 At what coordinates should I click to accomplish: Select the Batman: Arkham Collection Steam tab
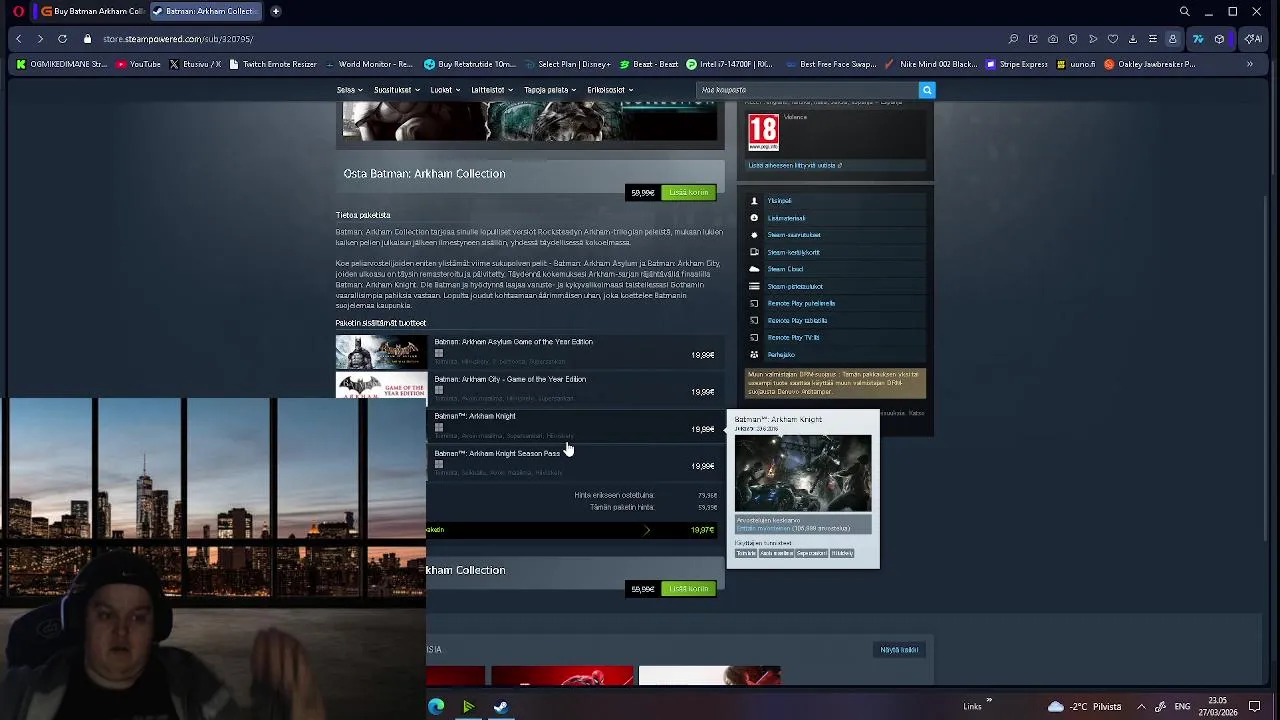point(206,11)
